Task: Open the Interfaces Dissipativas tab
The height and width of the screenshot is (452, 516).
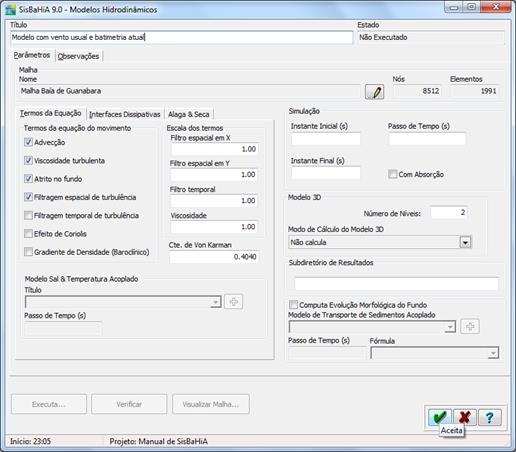Action: pyautogui.click(x=125, y=114)
